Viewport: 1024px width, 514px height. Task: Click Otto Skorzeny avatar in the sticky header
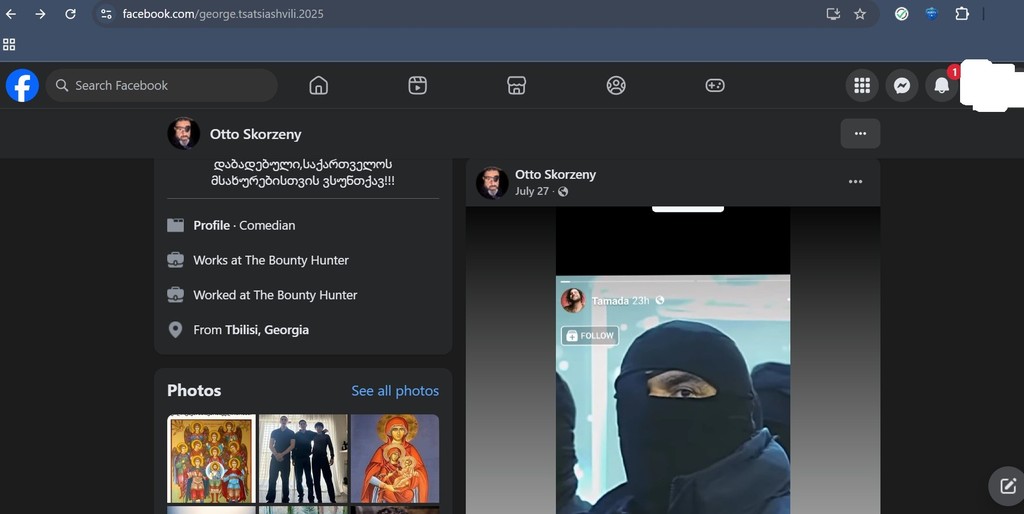184,133
